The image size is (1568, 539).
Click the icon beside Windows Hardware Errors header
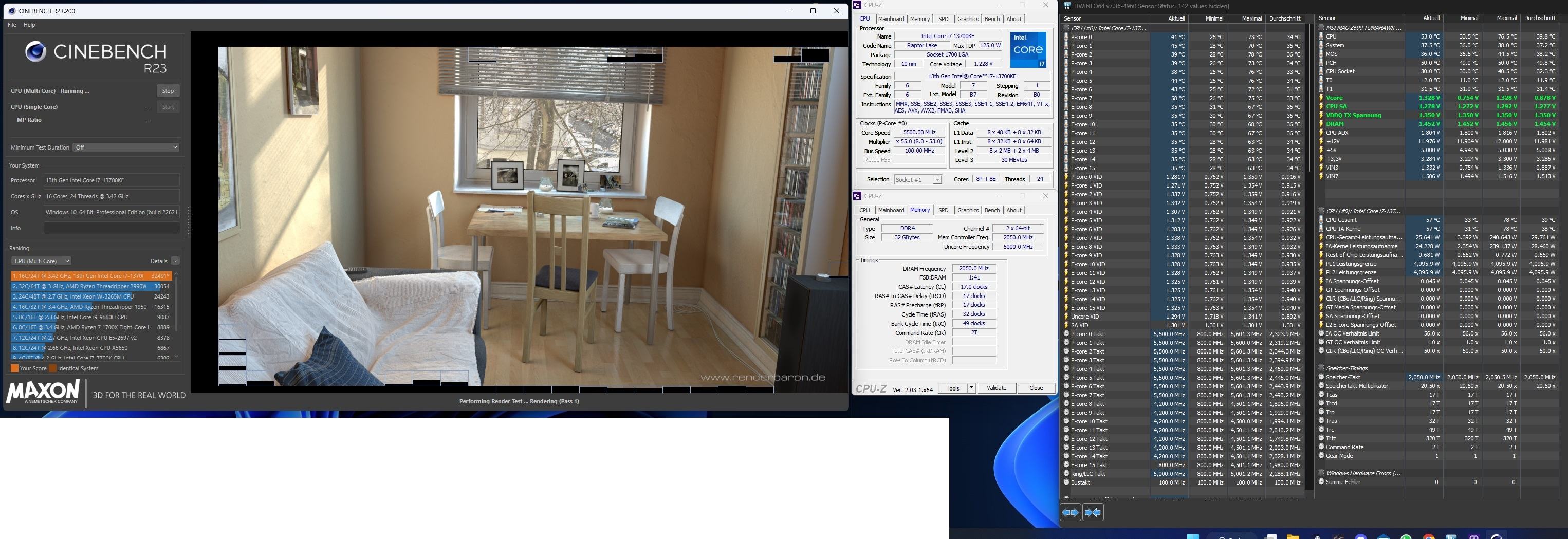pos(1321,473)
